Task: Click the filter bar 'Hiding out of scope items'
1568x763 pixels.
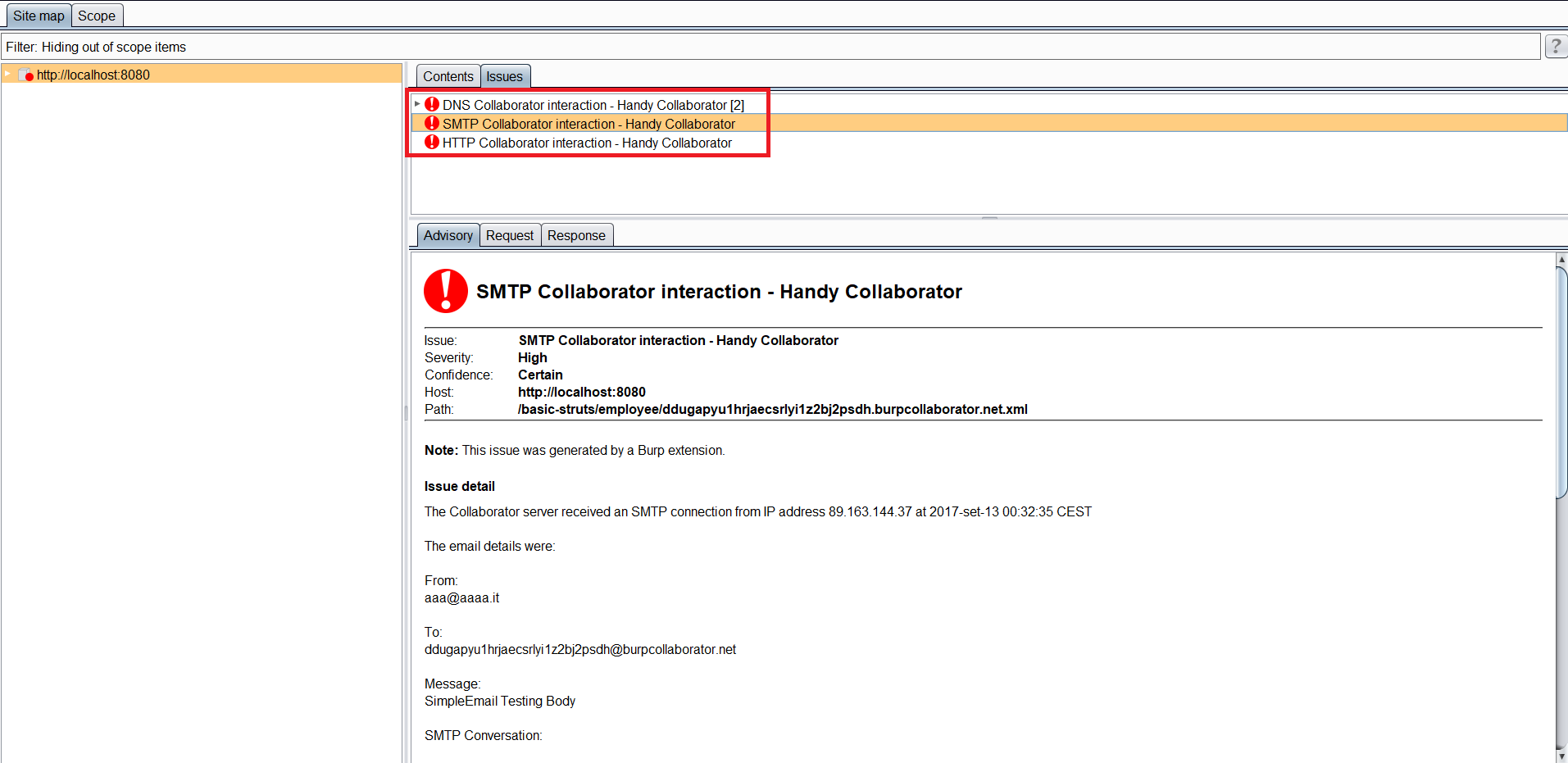Action: click(x=770, y=47)
